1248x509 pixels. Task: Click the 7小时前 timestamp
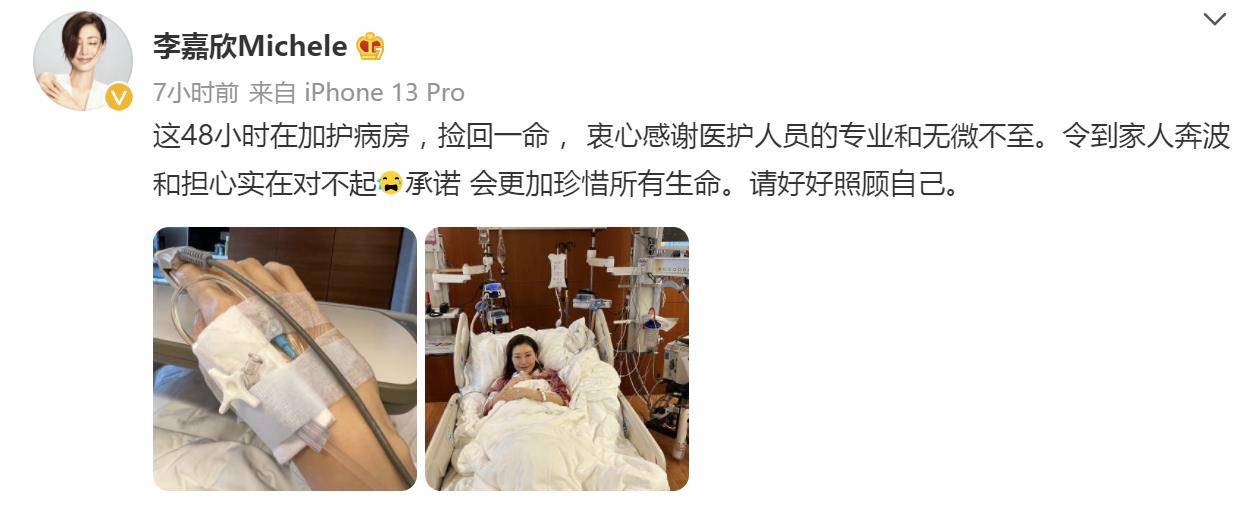[x=196, y=93]
